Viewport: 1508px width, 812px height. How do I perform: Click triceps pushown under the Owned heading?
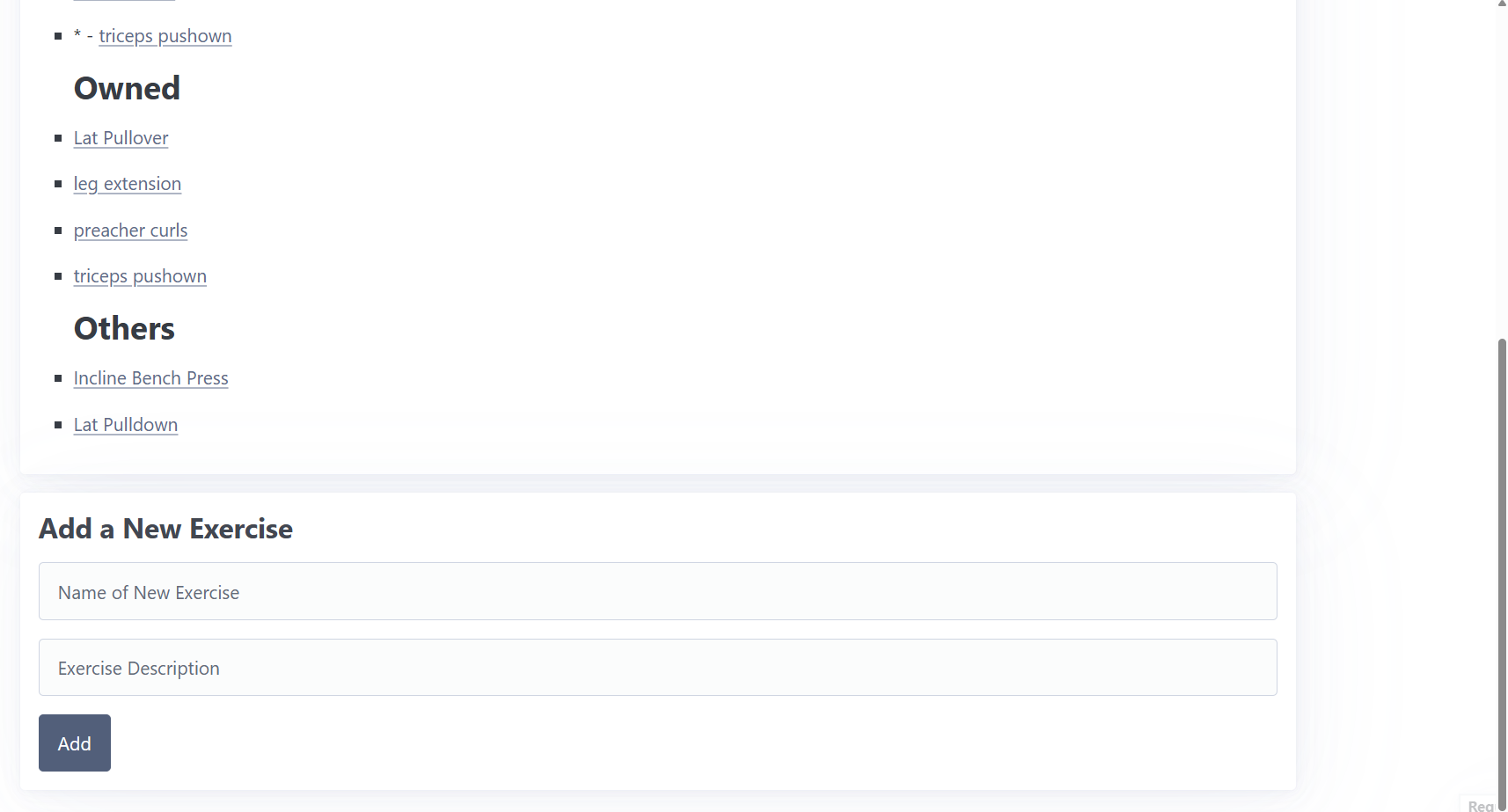[140, 276]
